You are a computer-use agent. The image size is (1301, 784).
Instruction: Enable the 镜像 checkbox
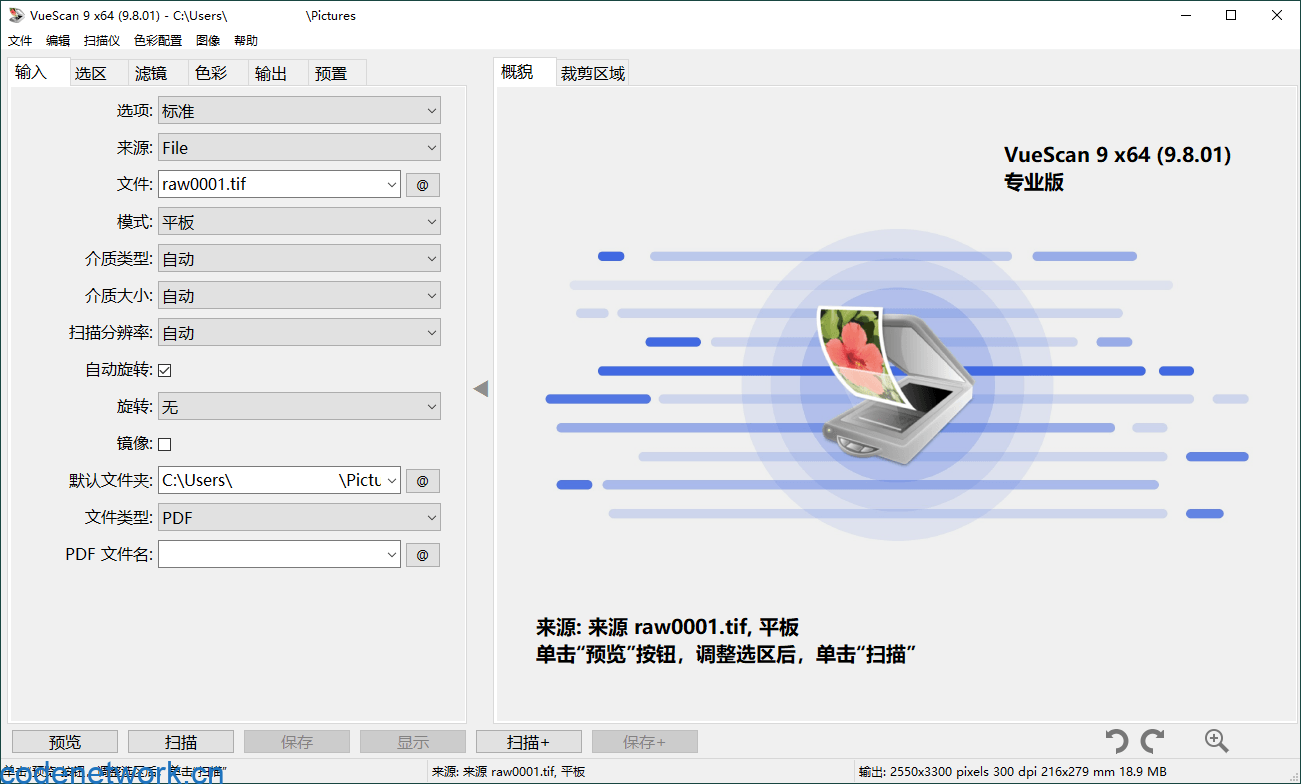click(165, 444)
